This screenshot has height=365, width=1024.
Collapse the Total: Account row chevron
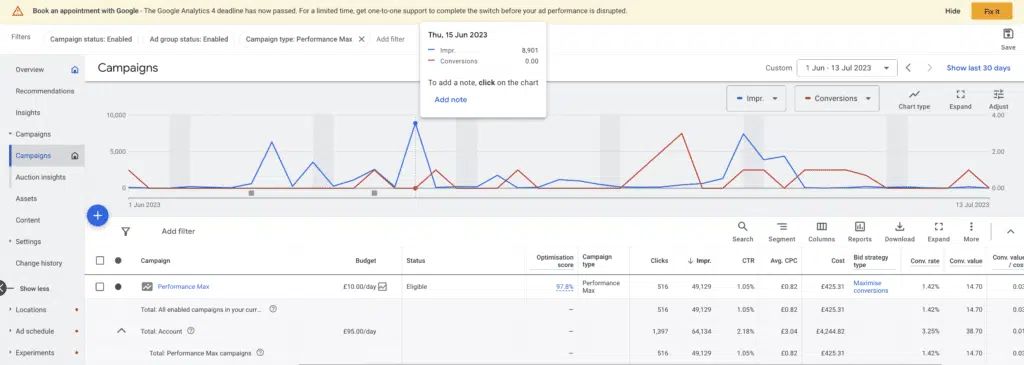[121, 331]
